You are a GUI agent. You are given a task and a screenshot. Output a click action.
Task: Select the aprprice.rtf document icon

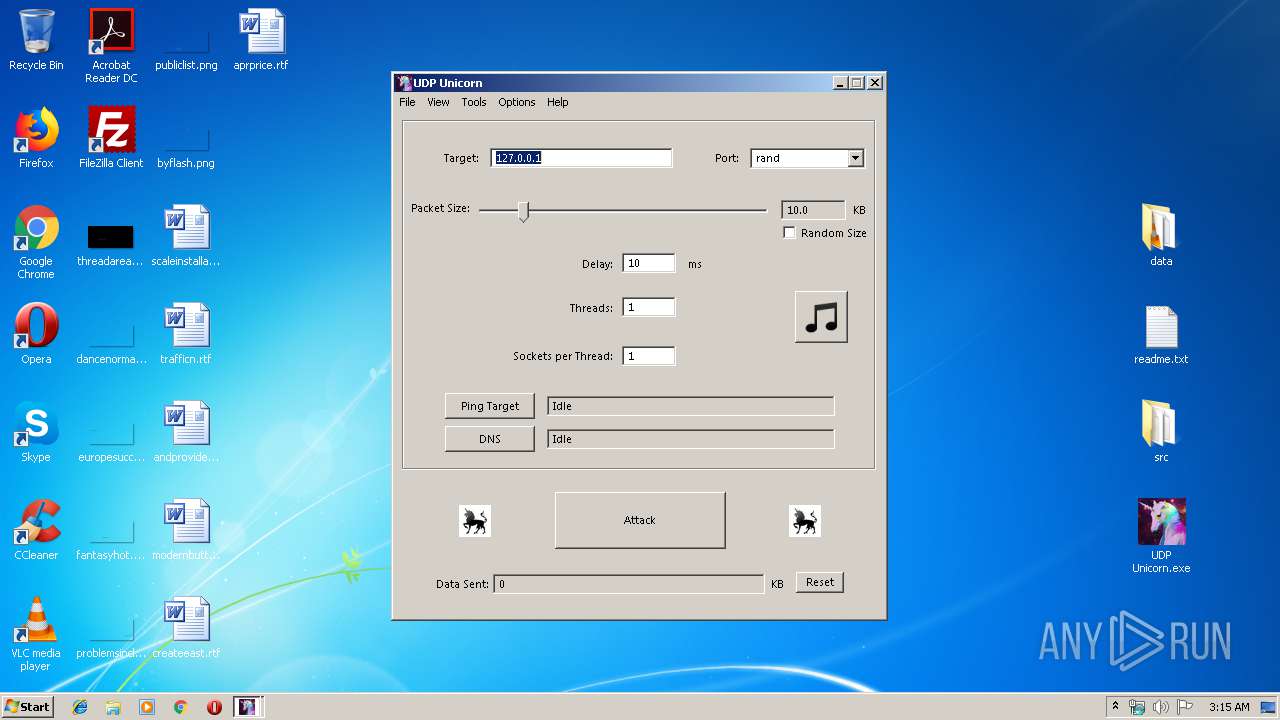[x=261, y=40]
